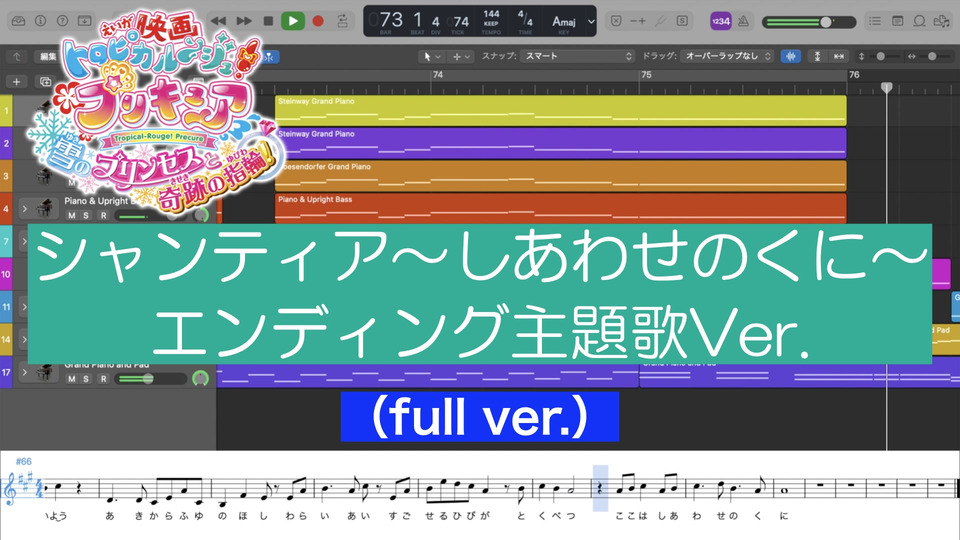Select yellow Steinway Grand Piano region on track 1
Screen dimensions: 960x540
click(561, 110)
